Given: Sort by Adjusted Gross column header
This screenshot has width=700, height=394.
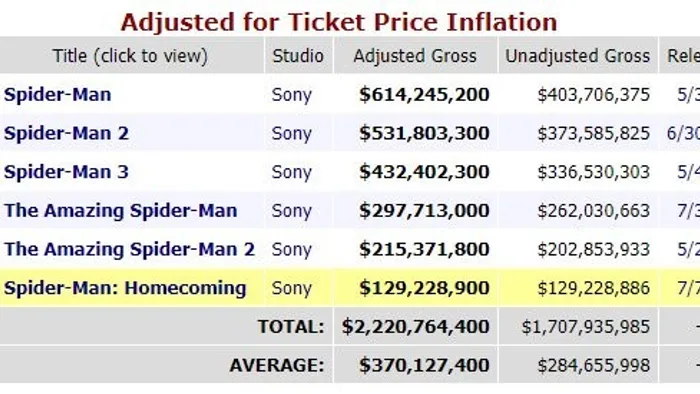Looking at the screenshot, I should [415, 56].
